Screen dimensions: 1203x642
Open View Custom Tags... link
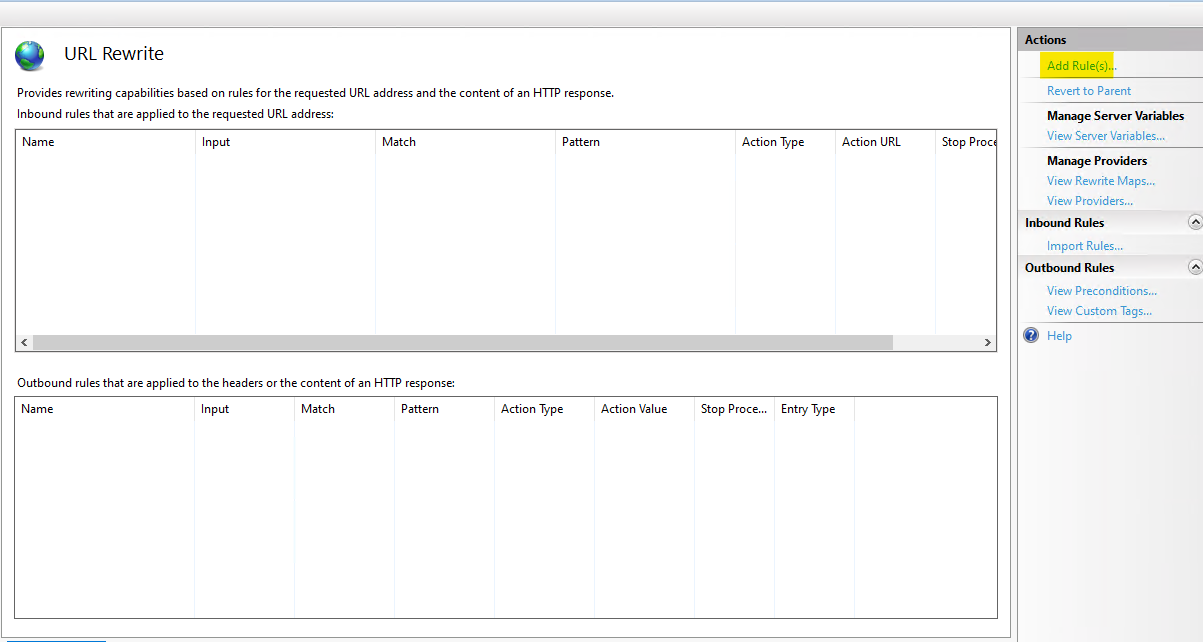(1099, 311)
